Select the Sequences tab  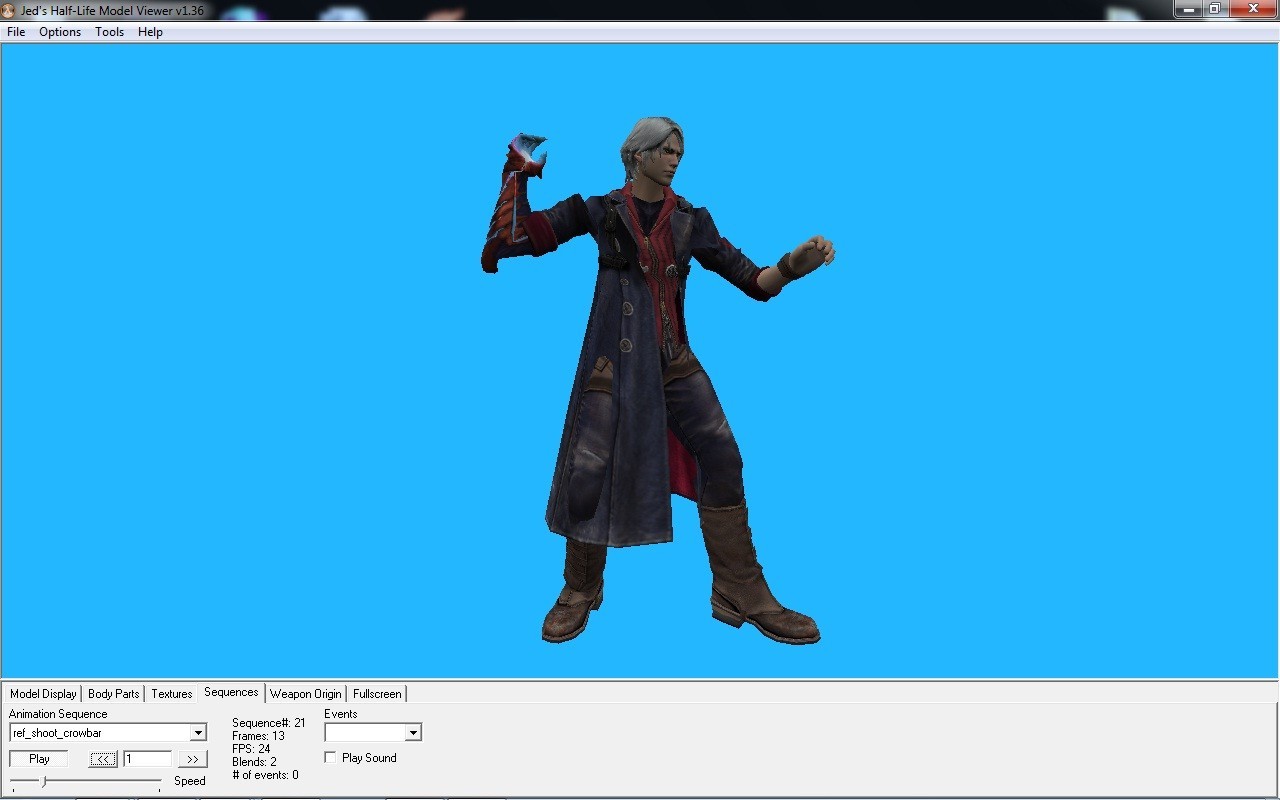pyautogui.click(x=231, y=692)
